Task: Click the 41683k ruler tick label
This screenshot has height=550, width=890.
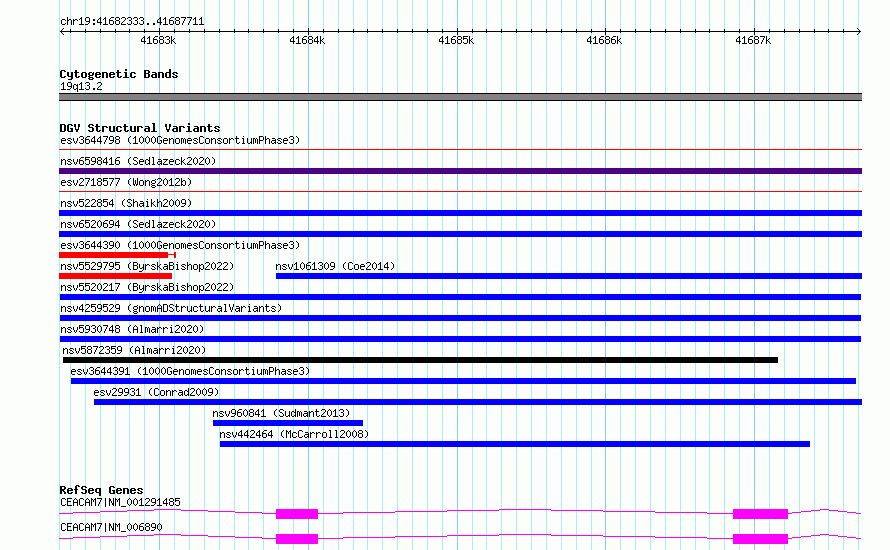Action: (158, 40)
